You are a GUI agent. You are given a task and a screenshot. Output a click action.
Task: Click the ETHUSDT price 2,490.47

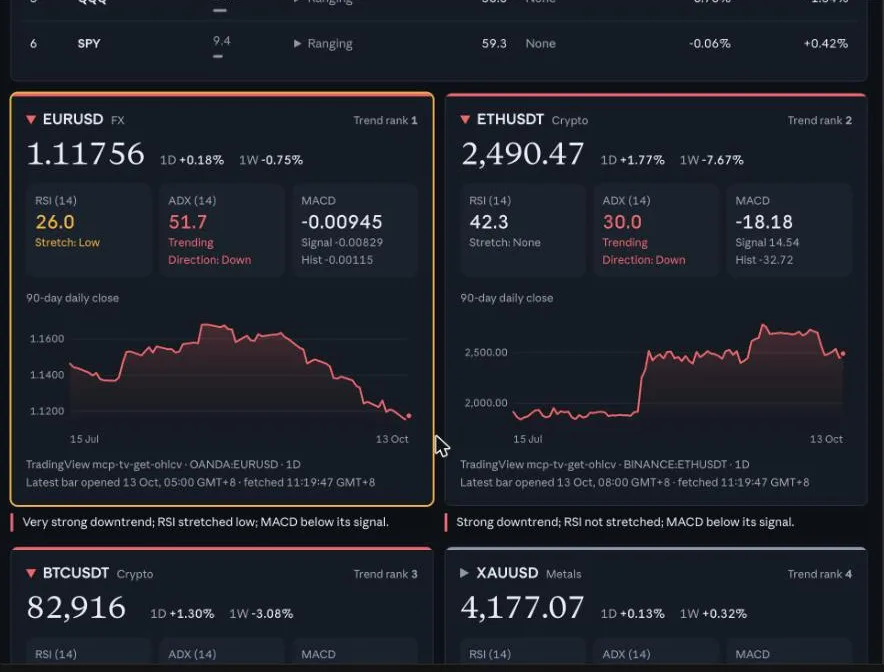[523, 154]
